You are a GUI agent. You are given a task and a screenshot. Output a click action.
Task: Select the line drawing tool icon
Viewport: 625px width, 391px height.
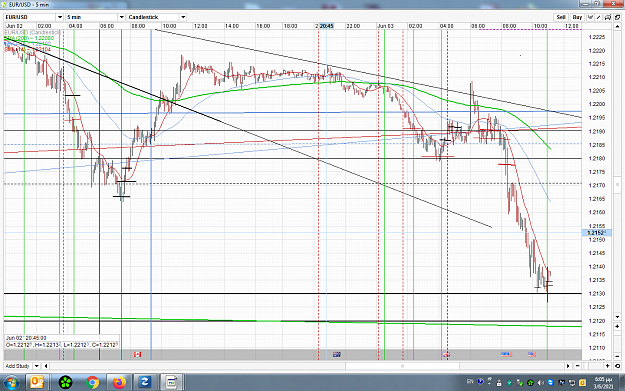coord(599,17)
